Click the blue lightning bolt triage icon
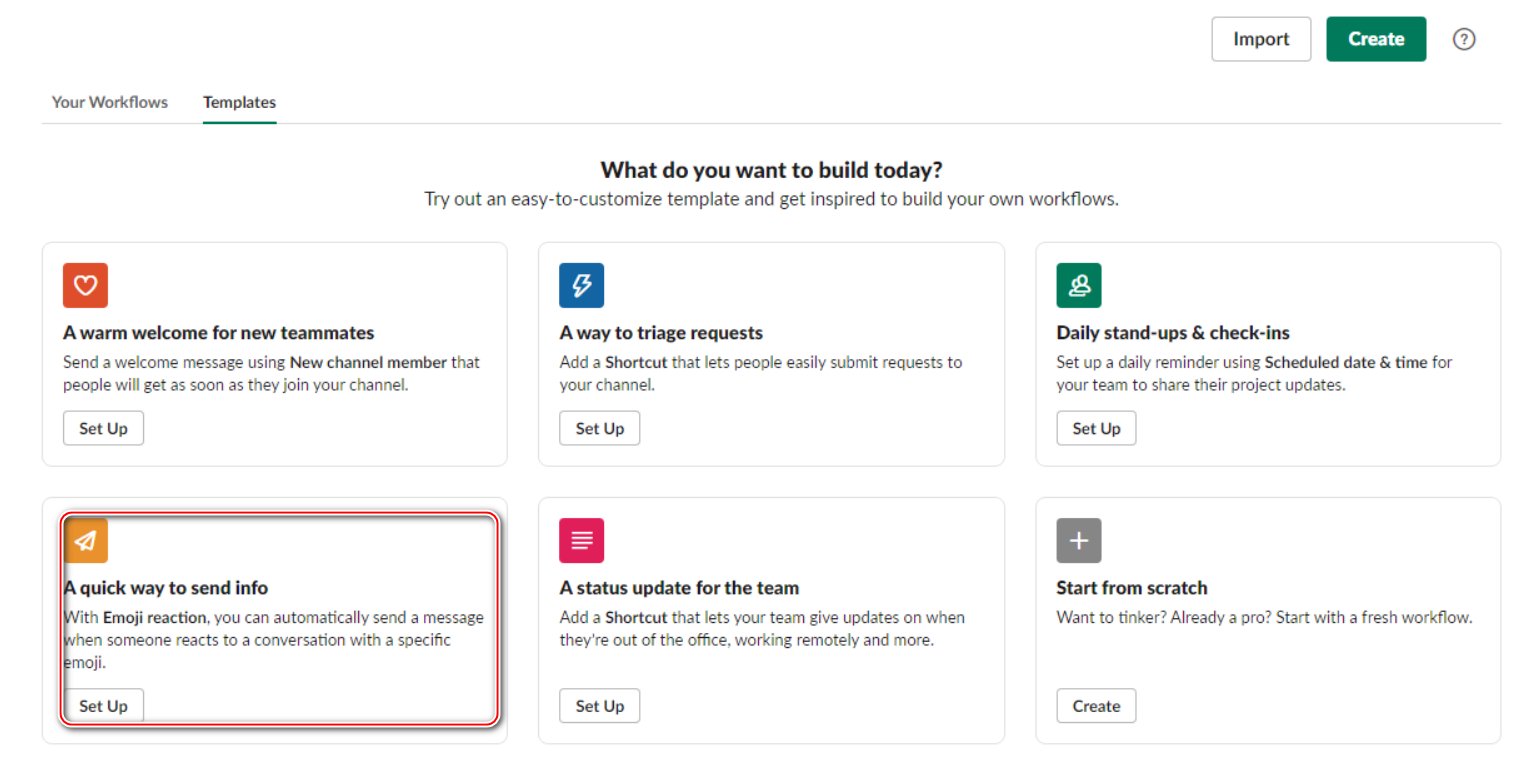Image resolution: width=1537 pixels, height=779 pixels. click(x=581, y=285)
